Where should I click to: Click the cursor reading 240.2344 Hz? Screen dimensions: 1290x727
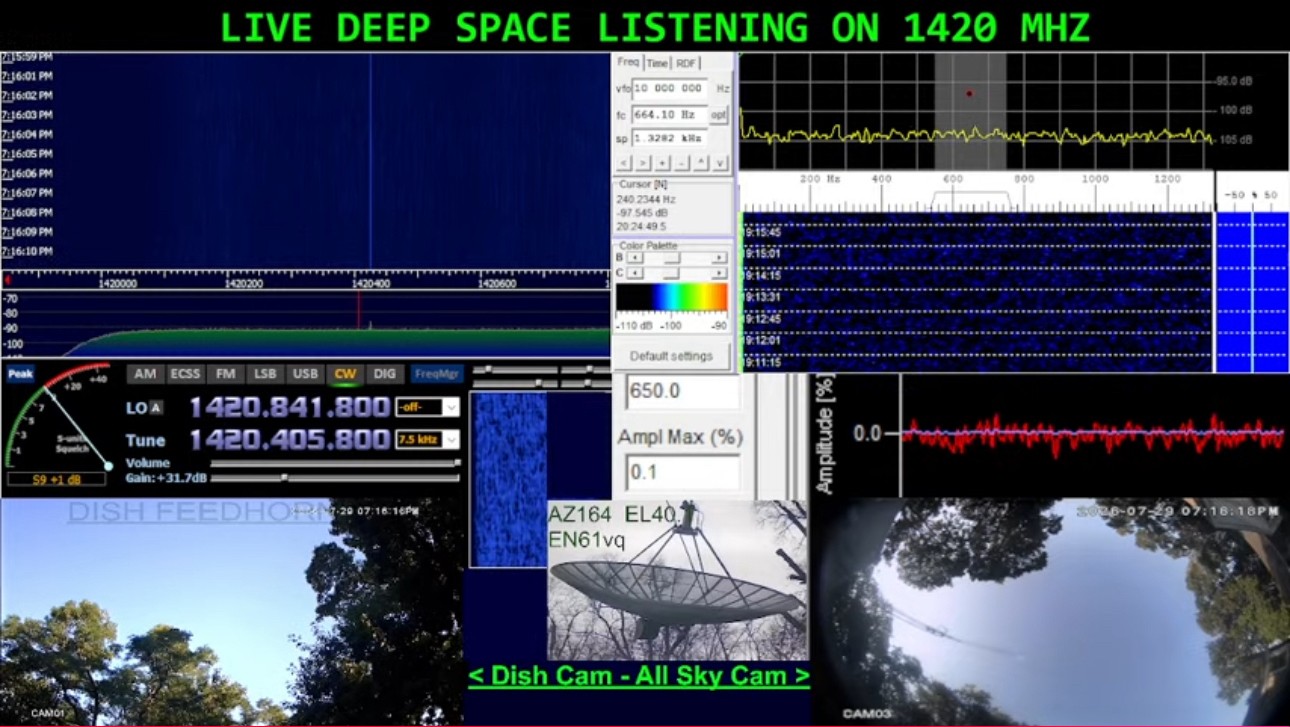click(x=646, y=199)
